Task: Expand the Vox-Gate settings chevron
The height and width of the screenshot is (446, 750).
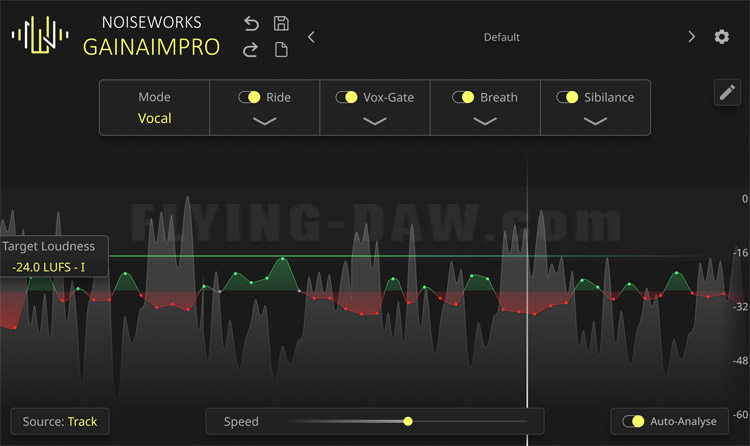Action: pyautogui.click(x=375, y=121)
